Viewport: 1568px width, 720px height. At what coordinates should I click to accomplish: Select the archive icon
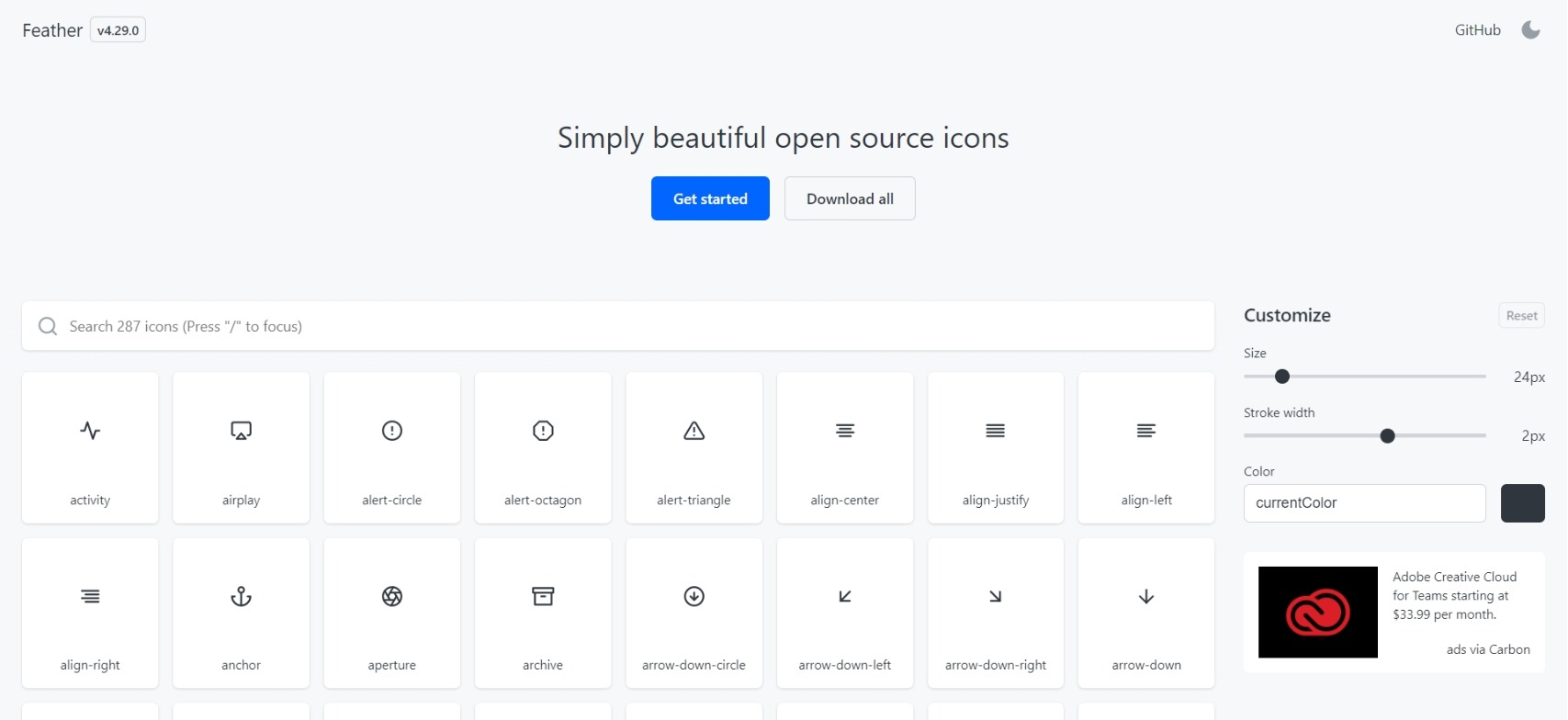point(543,613)
